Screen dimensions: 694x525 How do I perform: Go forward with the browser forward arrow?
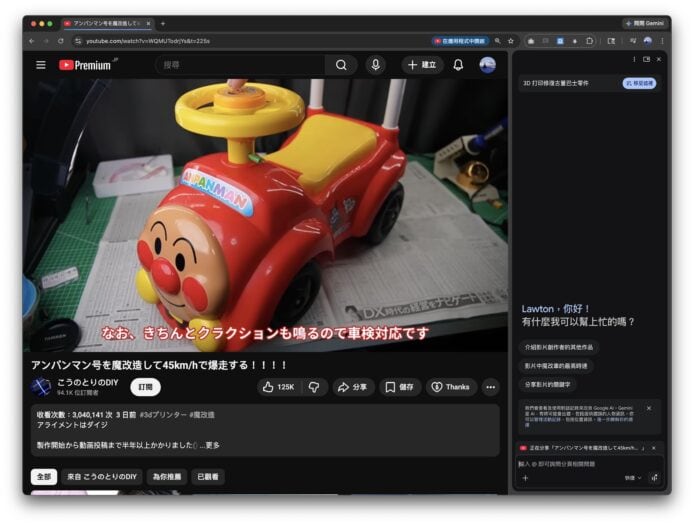(46, 41)
